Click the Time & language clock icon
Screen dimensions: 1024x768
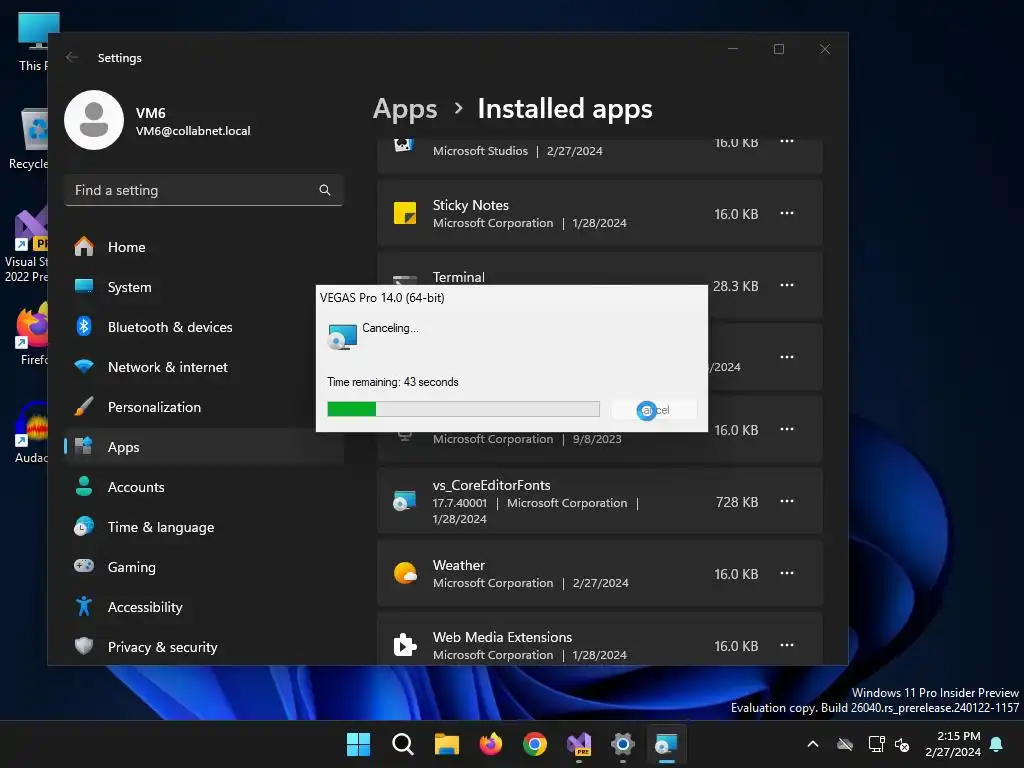(x=84, y=526)
